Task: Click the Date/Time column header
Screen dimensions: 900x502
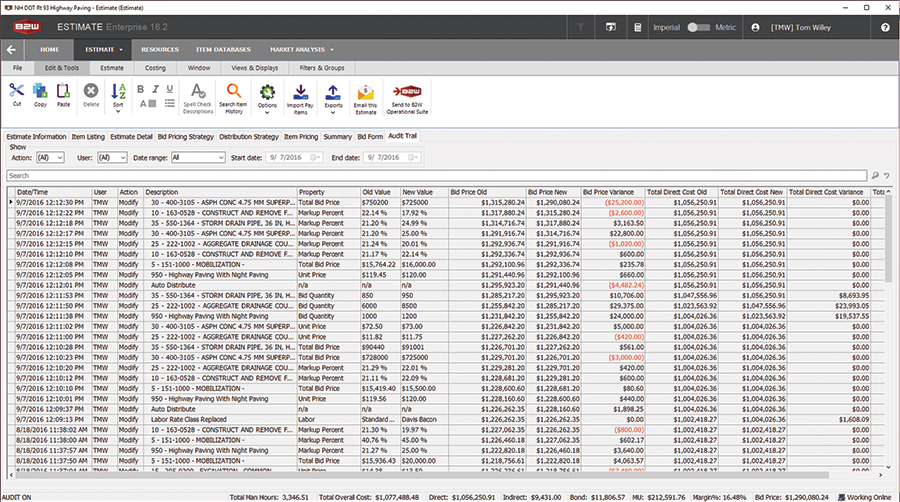Action: pyautogui.click(x=53, y=192)
